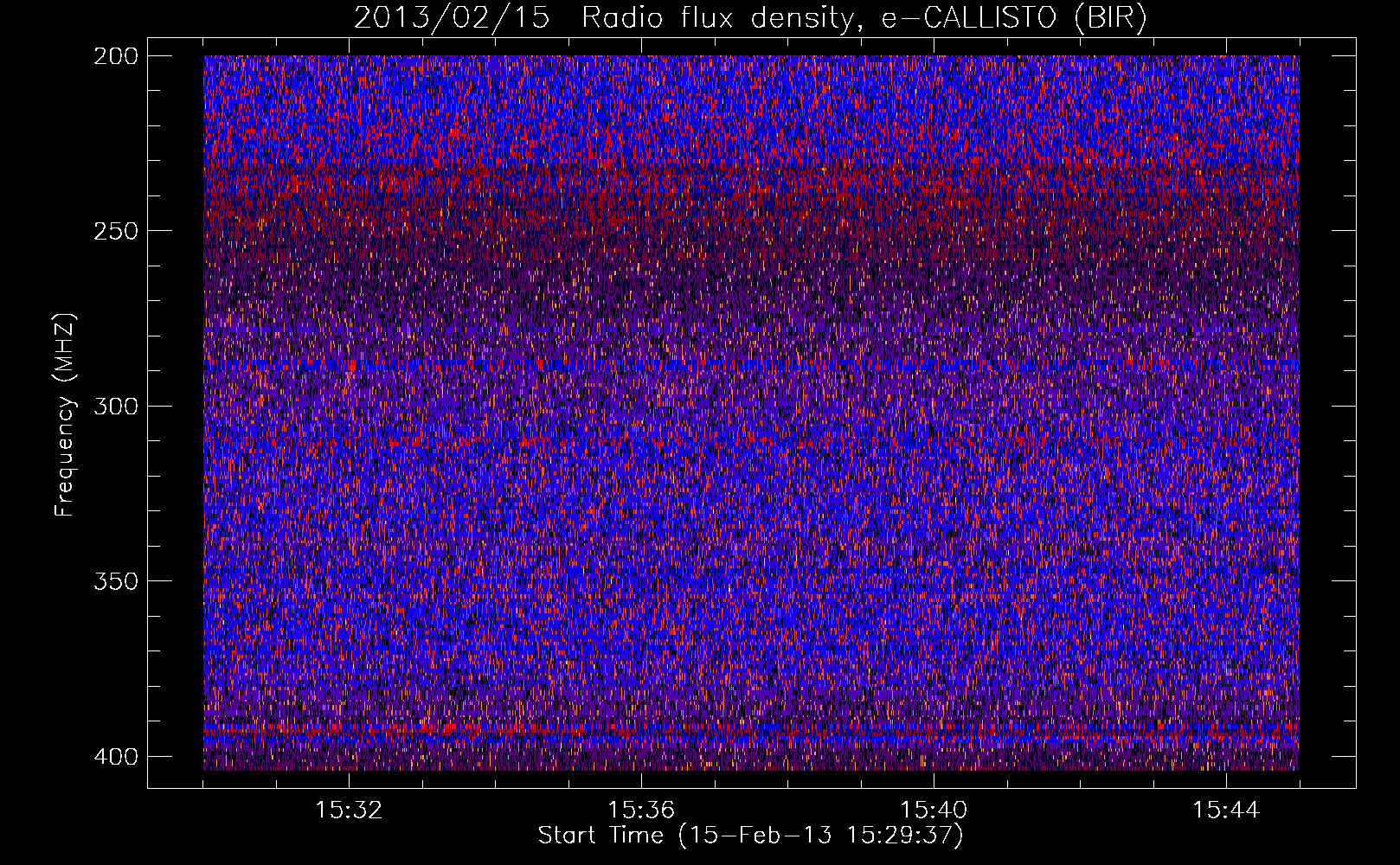Click the "Frequency (MHZ)" axis label
The height and width of the screenshot is (865, 1400).
(x=65, y=414)
